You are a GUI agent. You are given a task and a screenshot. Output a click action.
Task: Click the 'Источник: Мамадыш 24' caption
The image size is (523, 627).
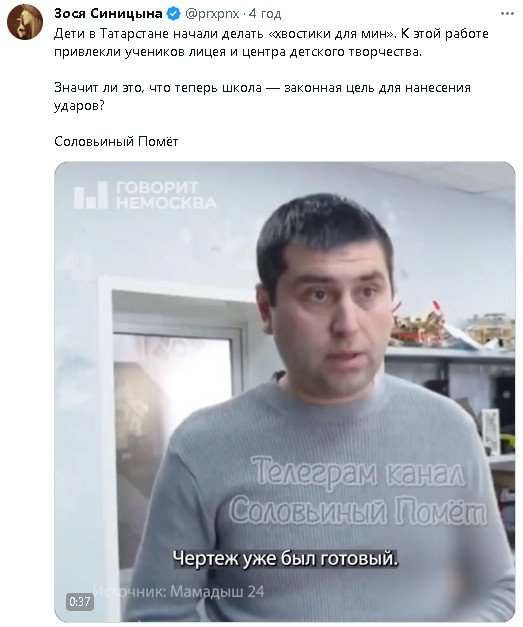pyautogui.click(x=179, y=591)
